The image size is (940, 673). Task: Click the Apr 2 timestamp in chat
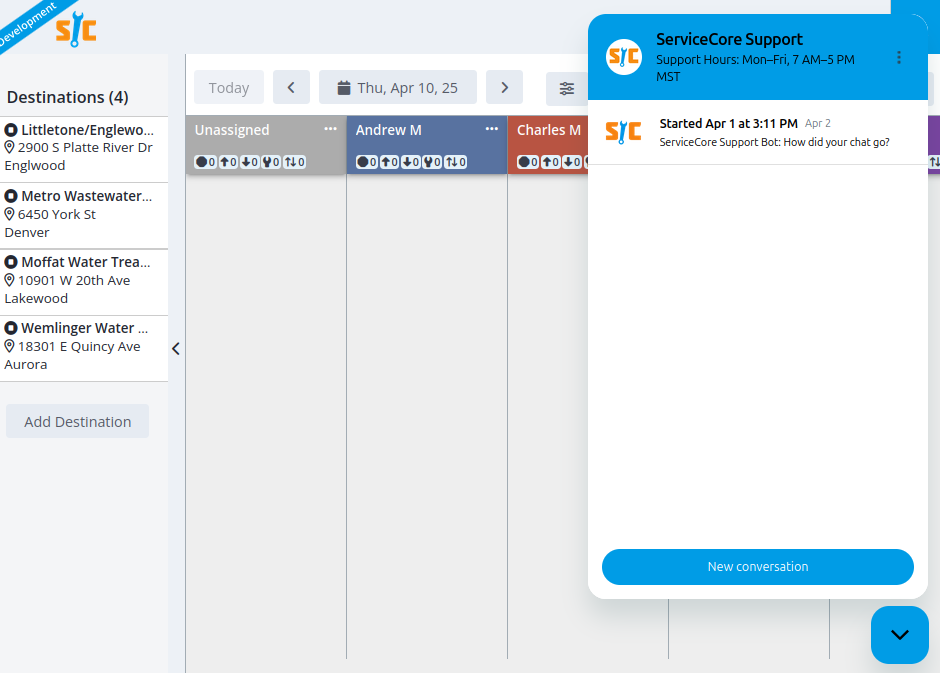pyautogui.click(x=818, y=123)
